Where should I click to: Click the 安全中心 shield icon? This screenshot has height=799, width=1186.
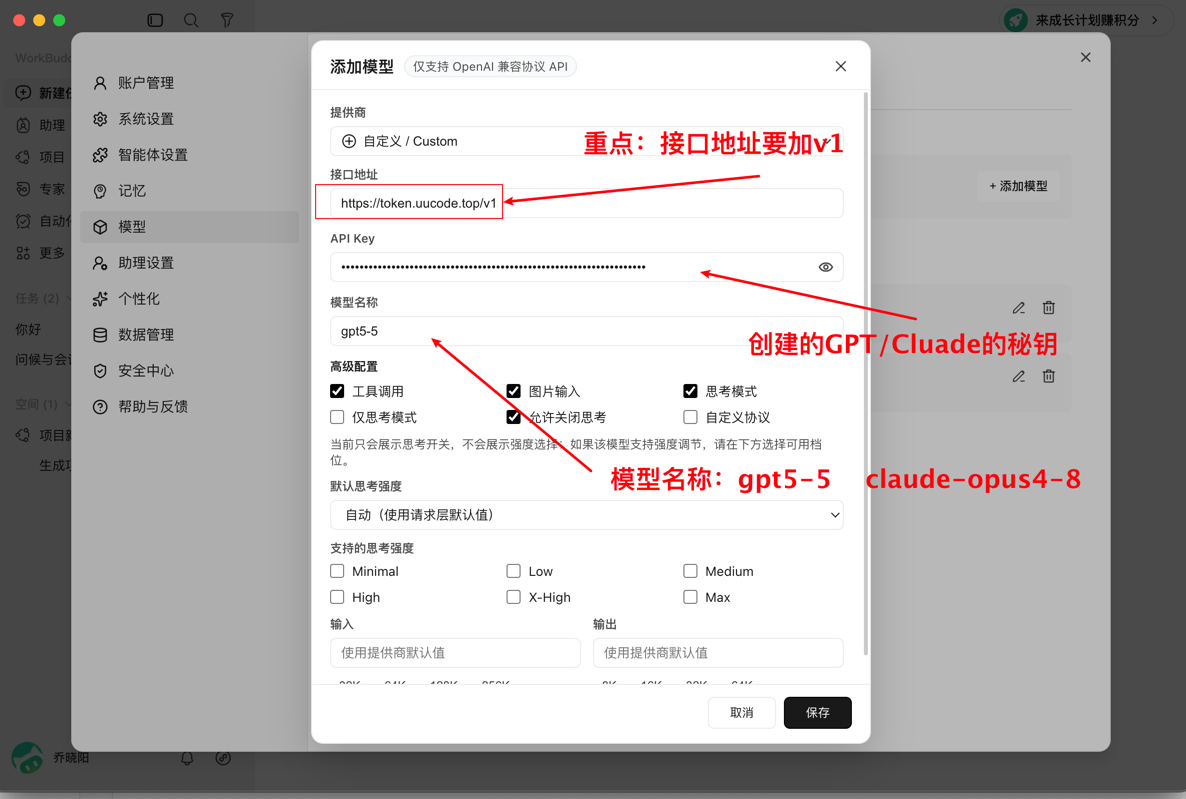click(x=100, y=371)
